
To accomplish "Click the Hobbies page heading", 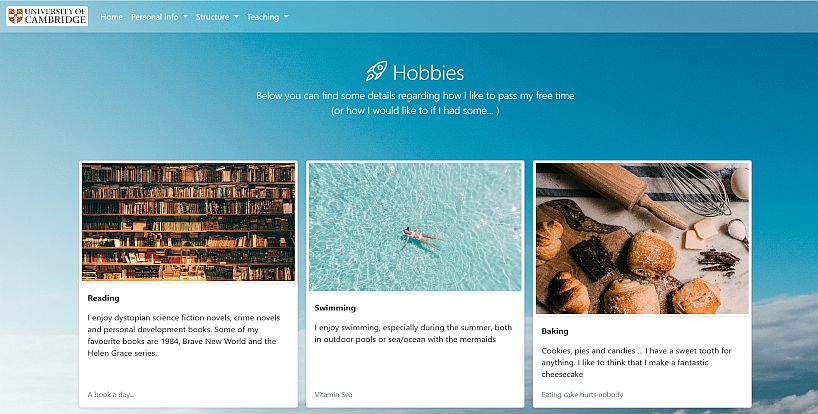I will coord(428,72).
